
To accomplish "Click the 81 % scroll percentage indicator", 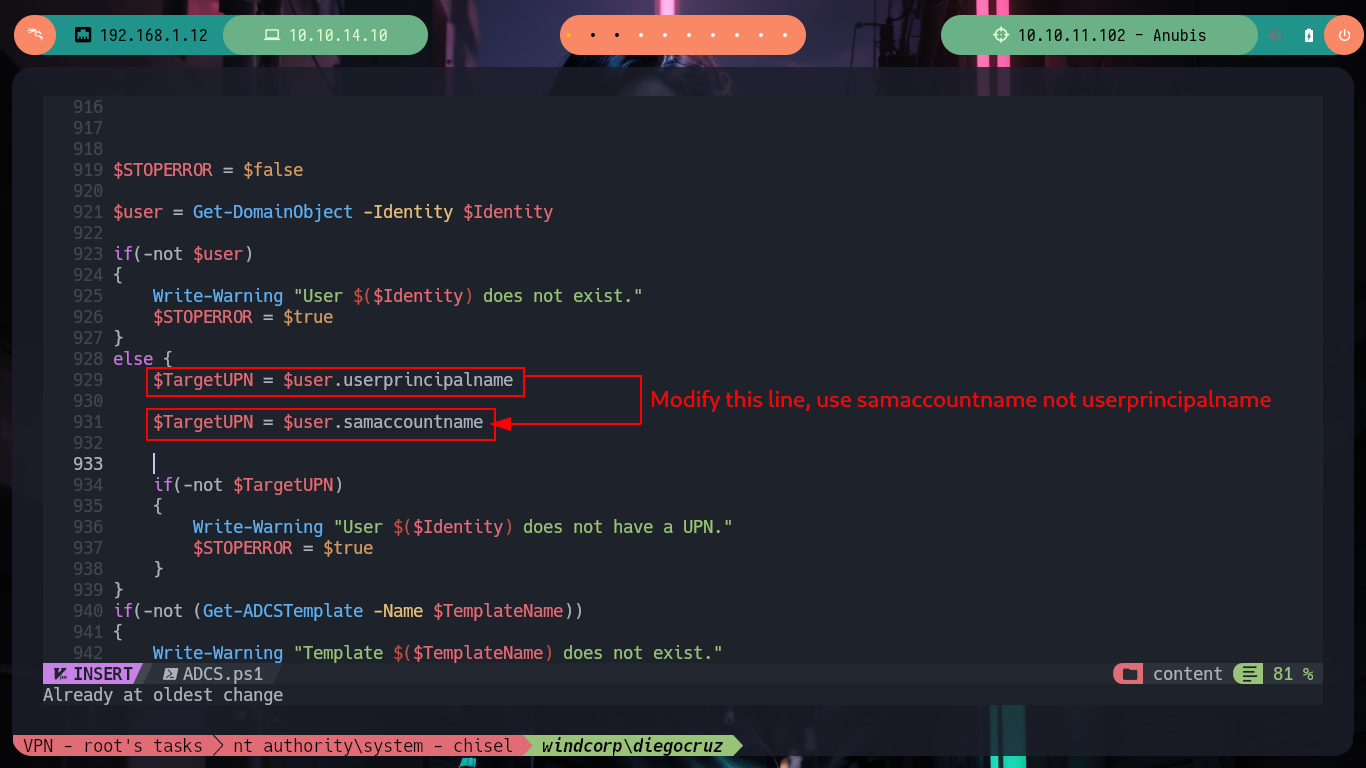I will tap(1293, 674).
